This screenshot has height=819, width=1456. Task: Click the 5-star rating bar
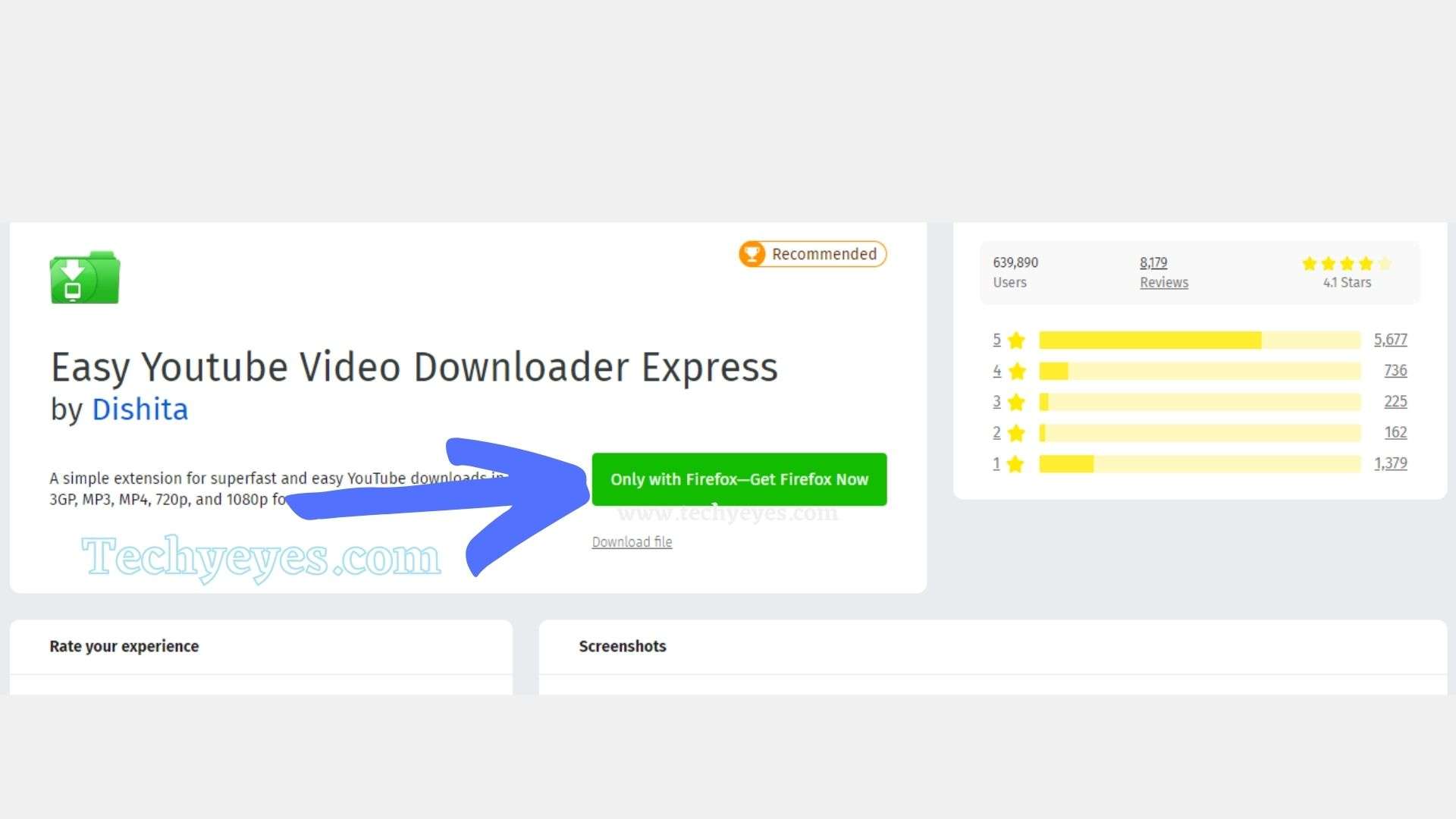pos(1200,340)
